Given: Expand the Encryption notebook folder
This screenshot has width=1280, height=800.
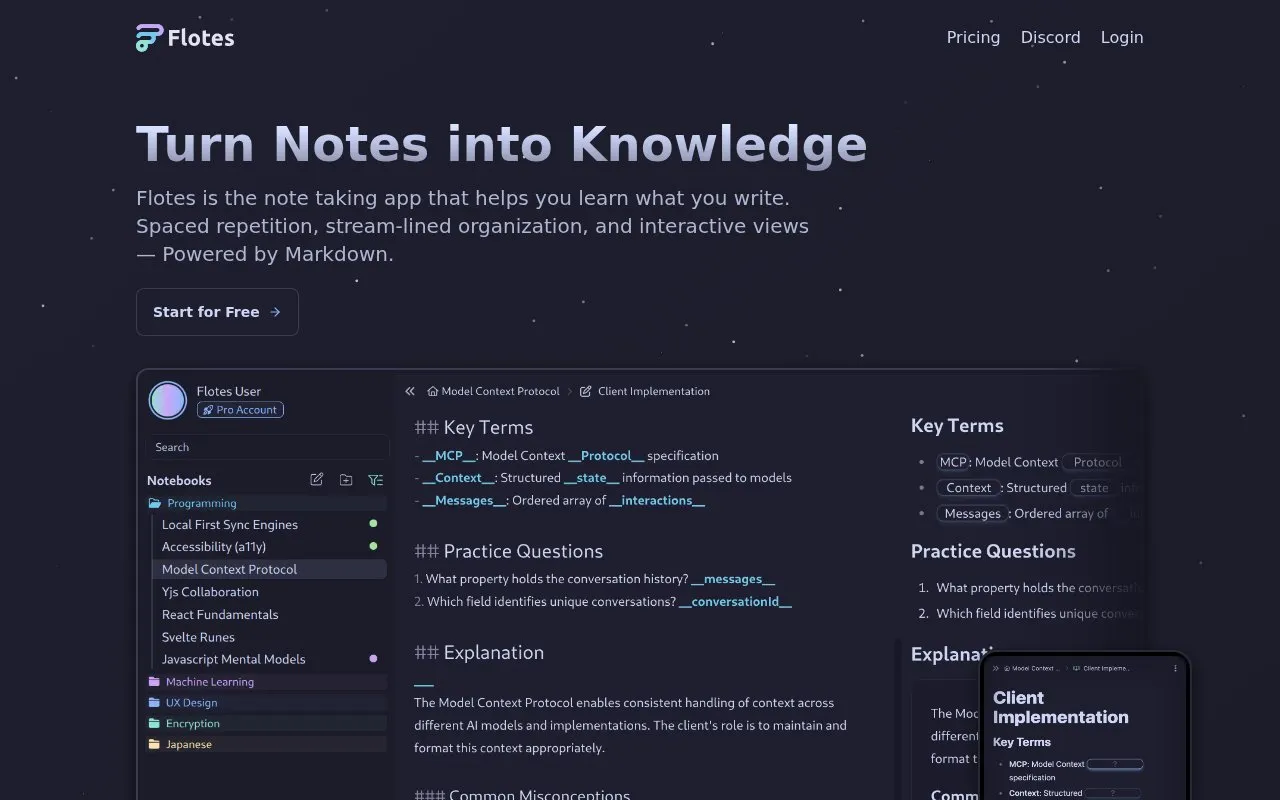Looking at the screenshot, I should 266,724.
